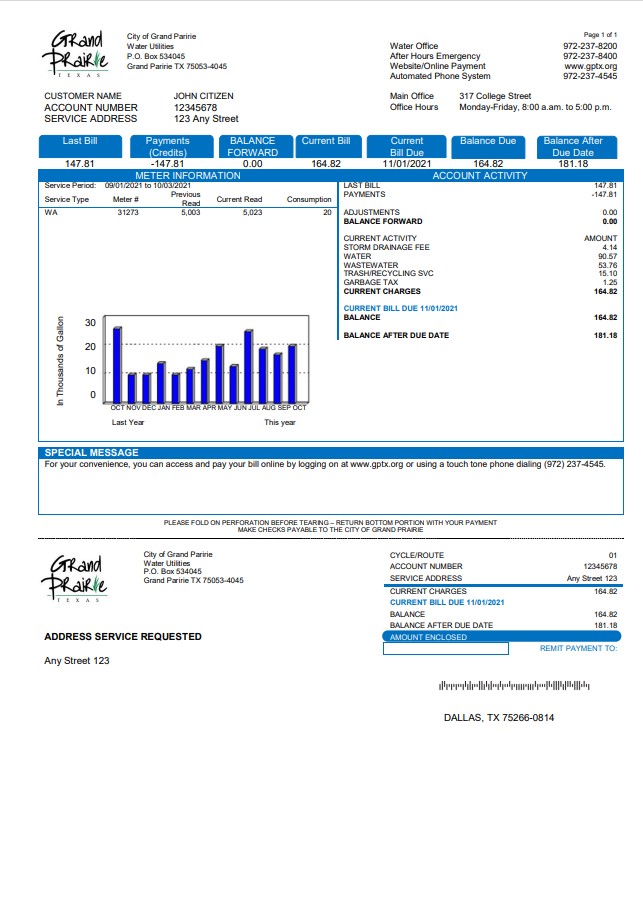Click the METER INFORMATION section header
This screenshot has height=916, width=643.
pos(188,175)
